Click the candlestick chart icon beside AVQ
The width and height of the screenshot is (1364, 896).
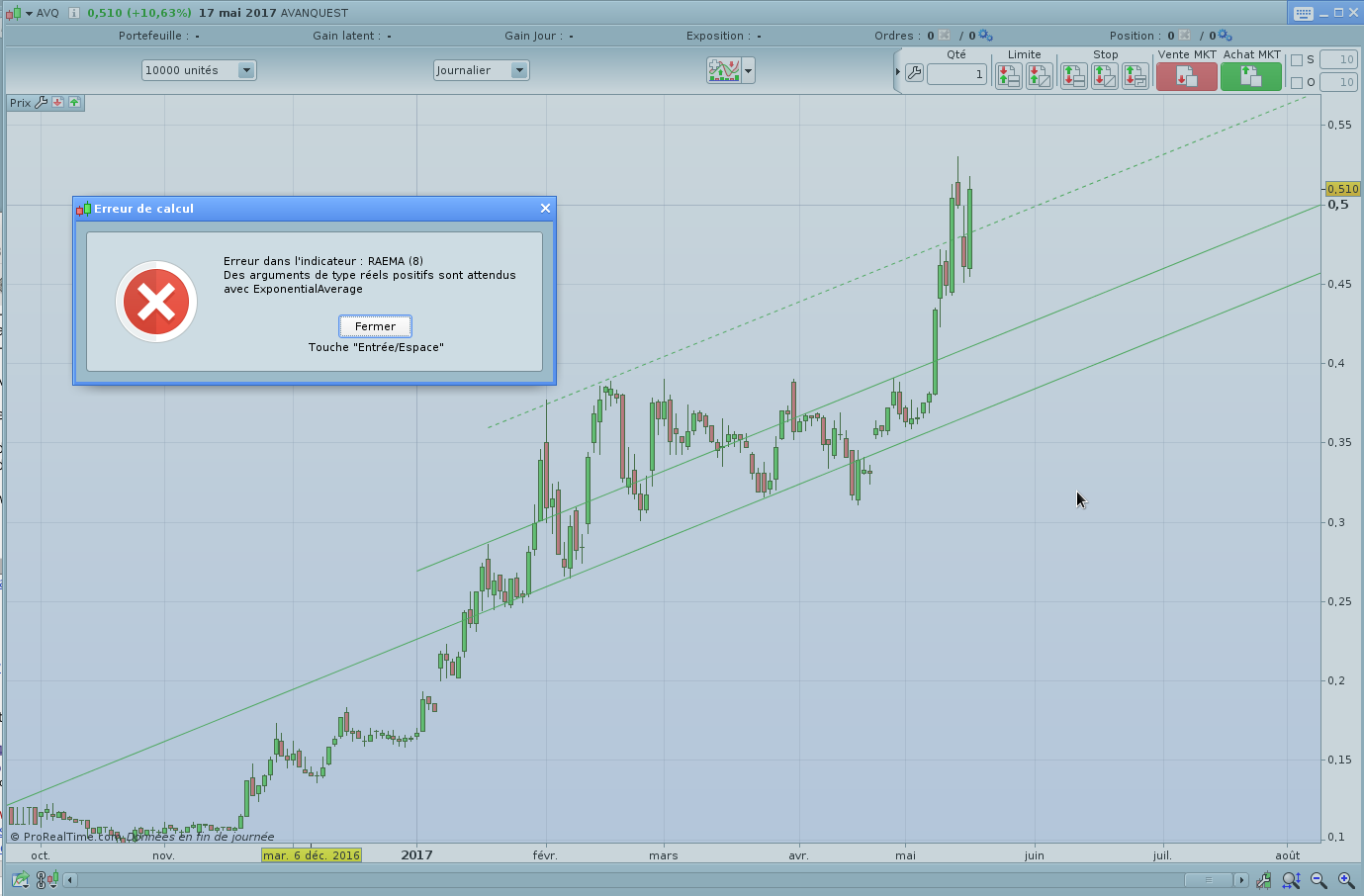(x=13, y=13)
